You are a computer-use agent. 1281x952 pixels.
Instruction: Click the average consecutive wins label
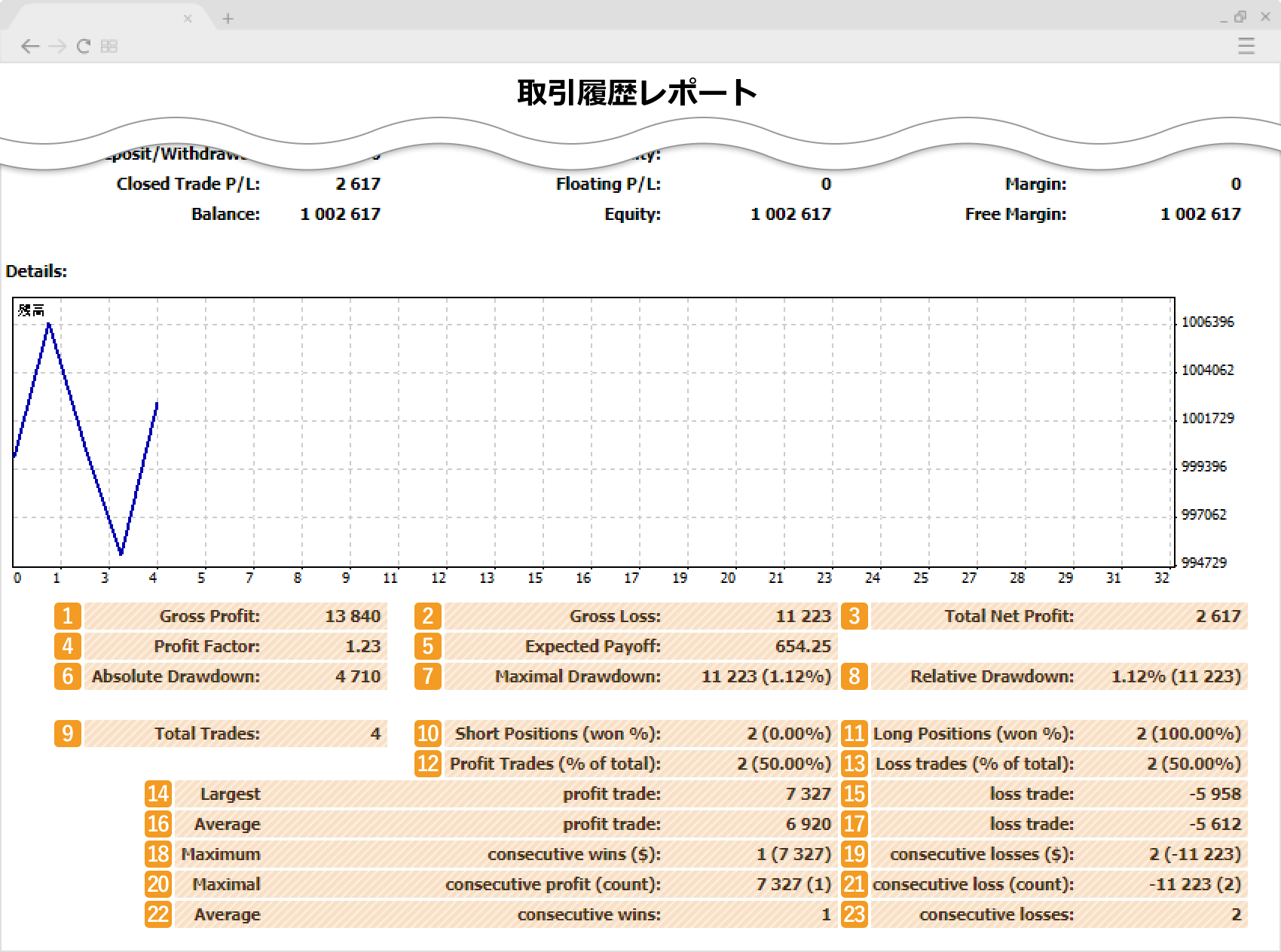(x=589, y=914)
